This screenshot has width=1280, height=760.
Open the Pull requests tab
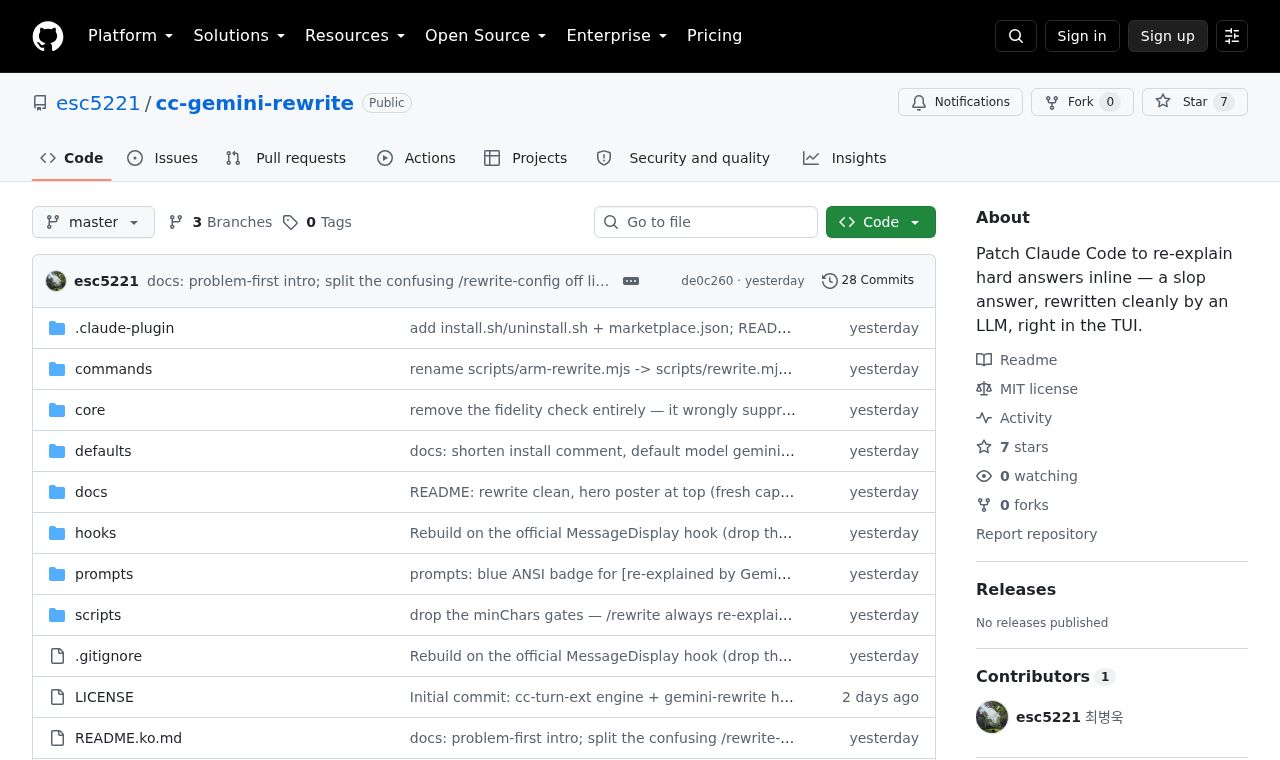click(286, 158)
